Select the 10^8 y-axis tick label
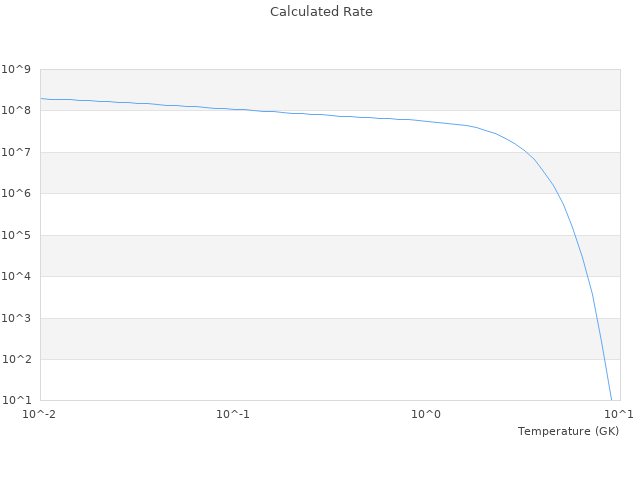The width and height of the screenshot is (640, 480). click(x=17, y=111)
